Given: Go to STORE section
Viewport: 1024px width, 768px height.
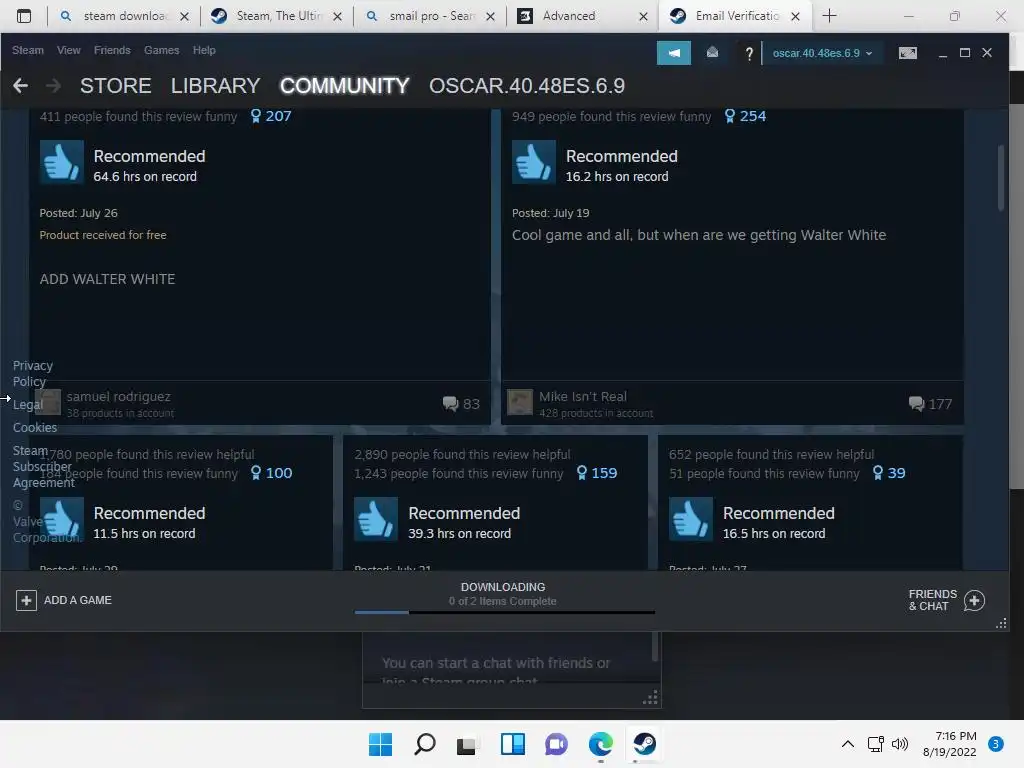Looking at the screenshot, I should click(116, 86).
